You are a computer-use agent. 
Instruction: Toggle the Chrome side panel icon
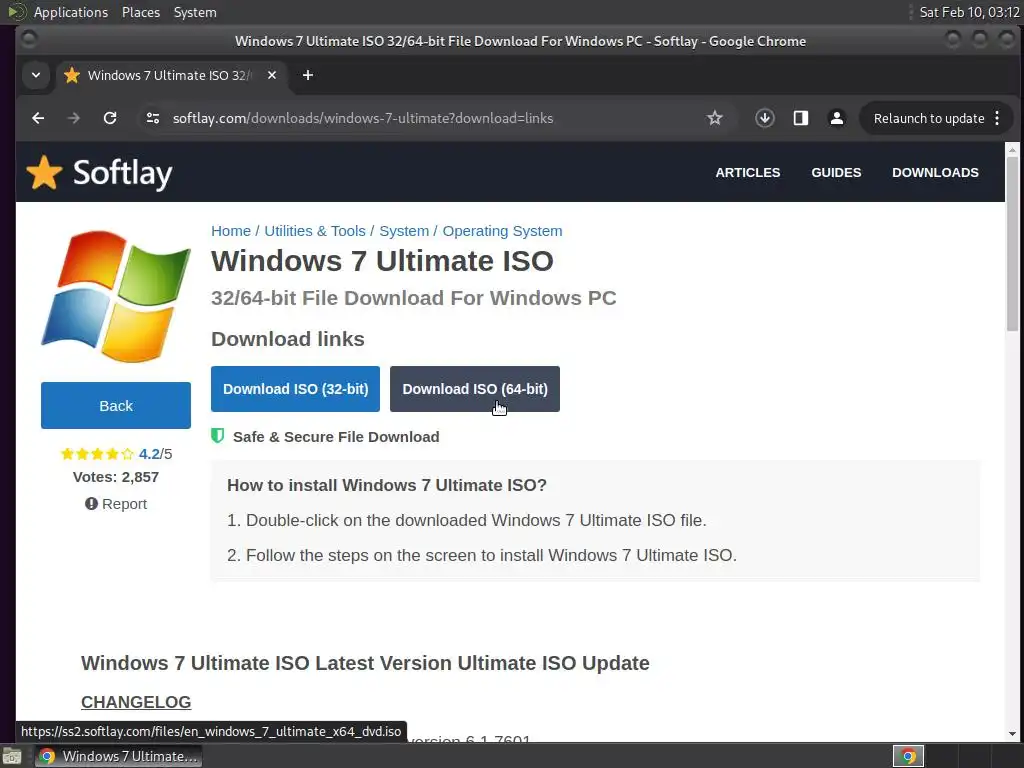coord(801,118)
